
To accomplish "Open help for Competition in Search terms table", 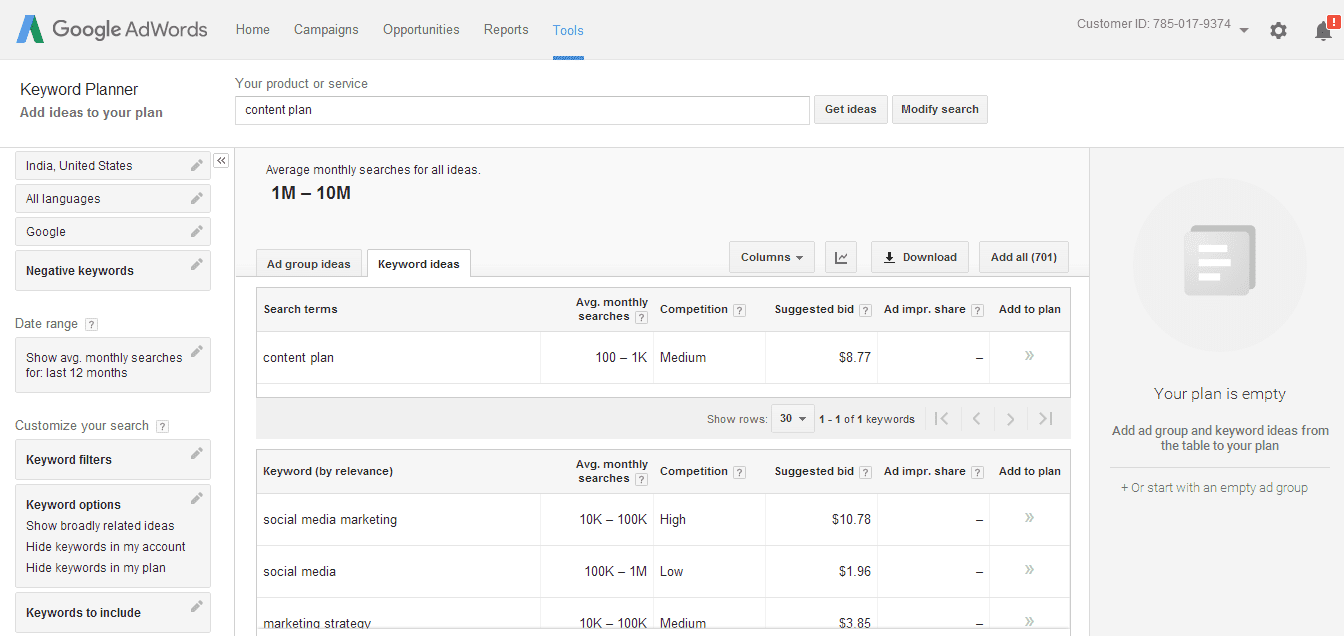I will tap(739, 310).
